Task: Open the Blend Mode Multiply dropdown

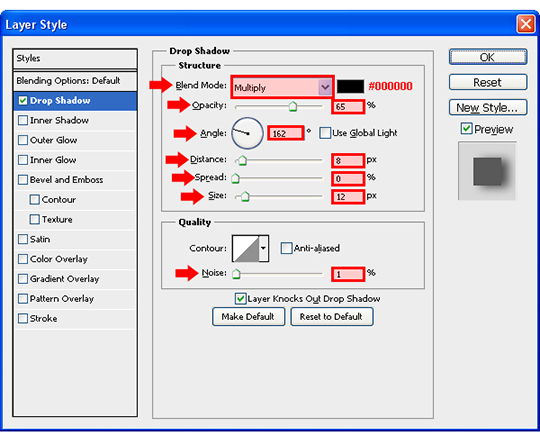Action: click(x=282, y=87)
